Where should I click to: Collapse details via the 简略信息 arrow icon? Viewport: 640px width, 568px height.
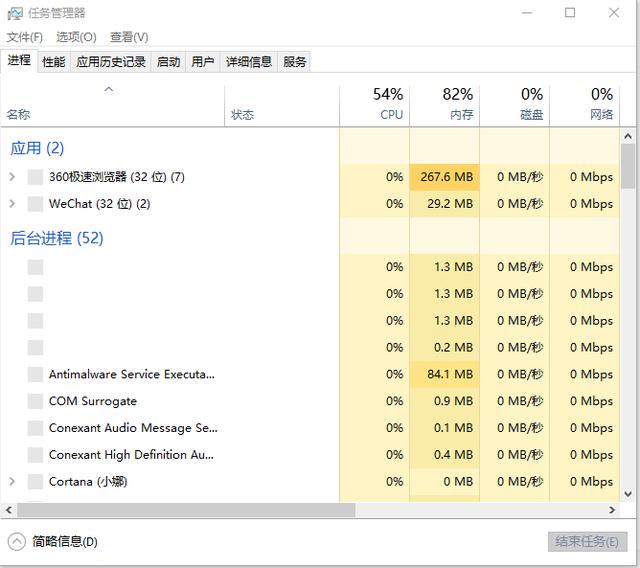click(17, 542)
